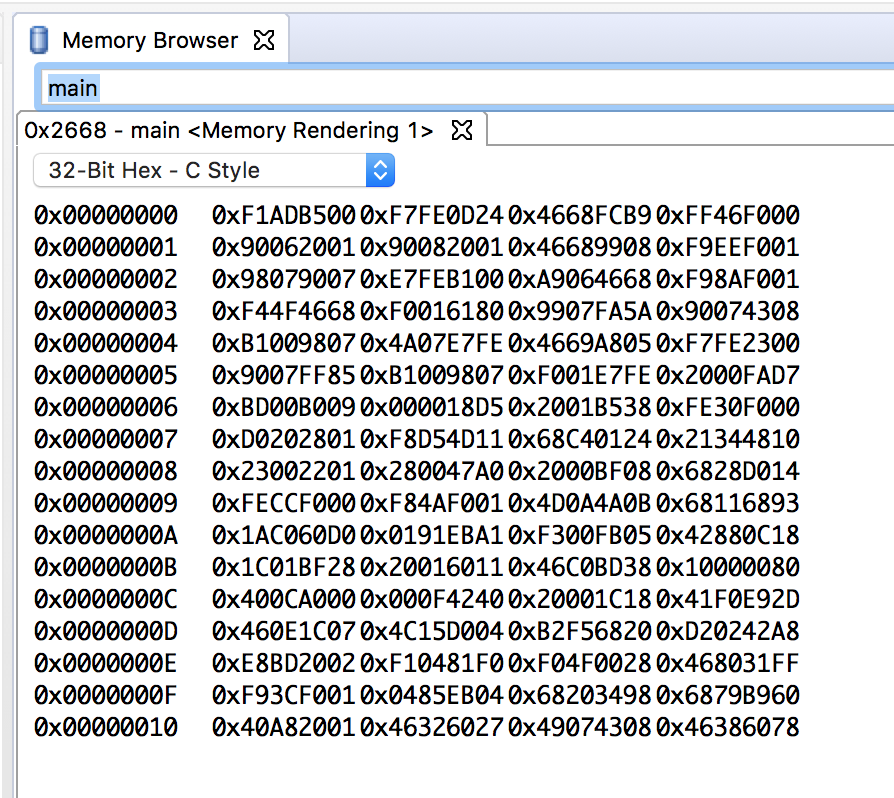Open the 32-Bit Hex - C Style dropdown
Viewport: 894px width, 798px height.
pos(214,170)
